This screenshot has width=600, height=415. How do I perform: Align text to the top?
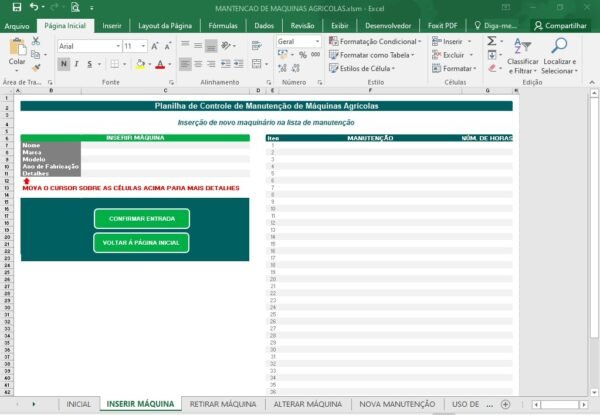click(x=185, y=46)
